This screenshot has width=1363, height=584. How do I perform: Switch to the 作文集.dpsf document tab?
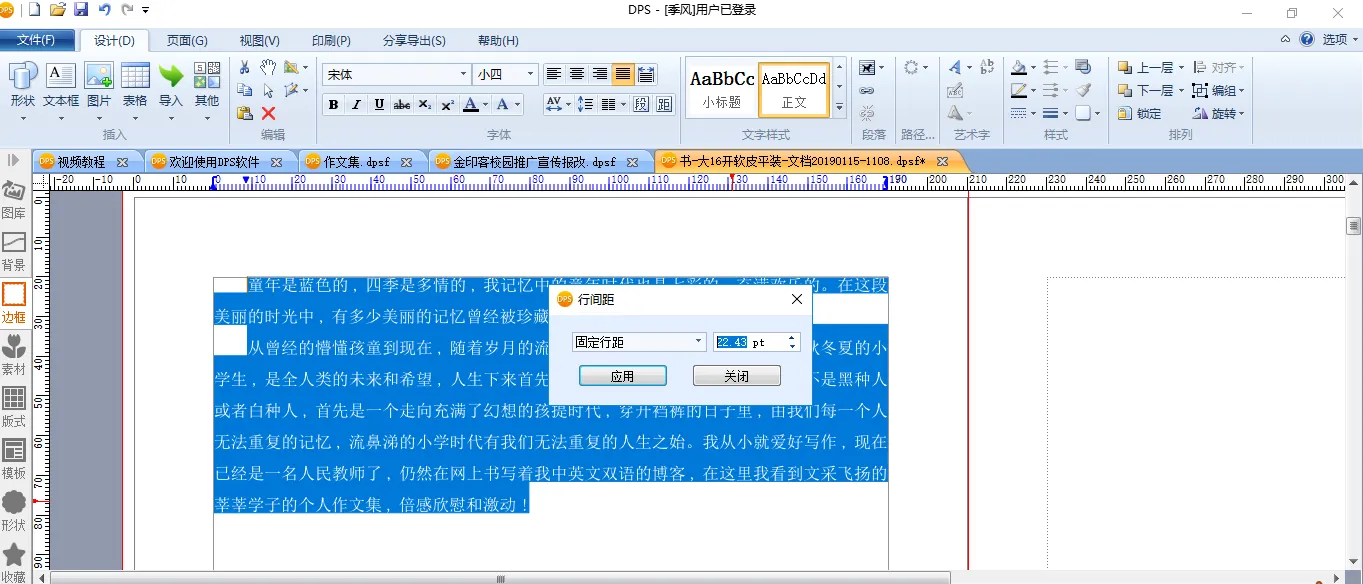357,161
